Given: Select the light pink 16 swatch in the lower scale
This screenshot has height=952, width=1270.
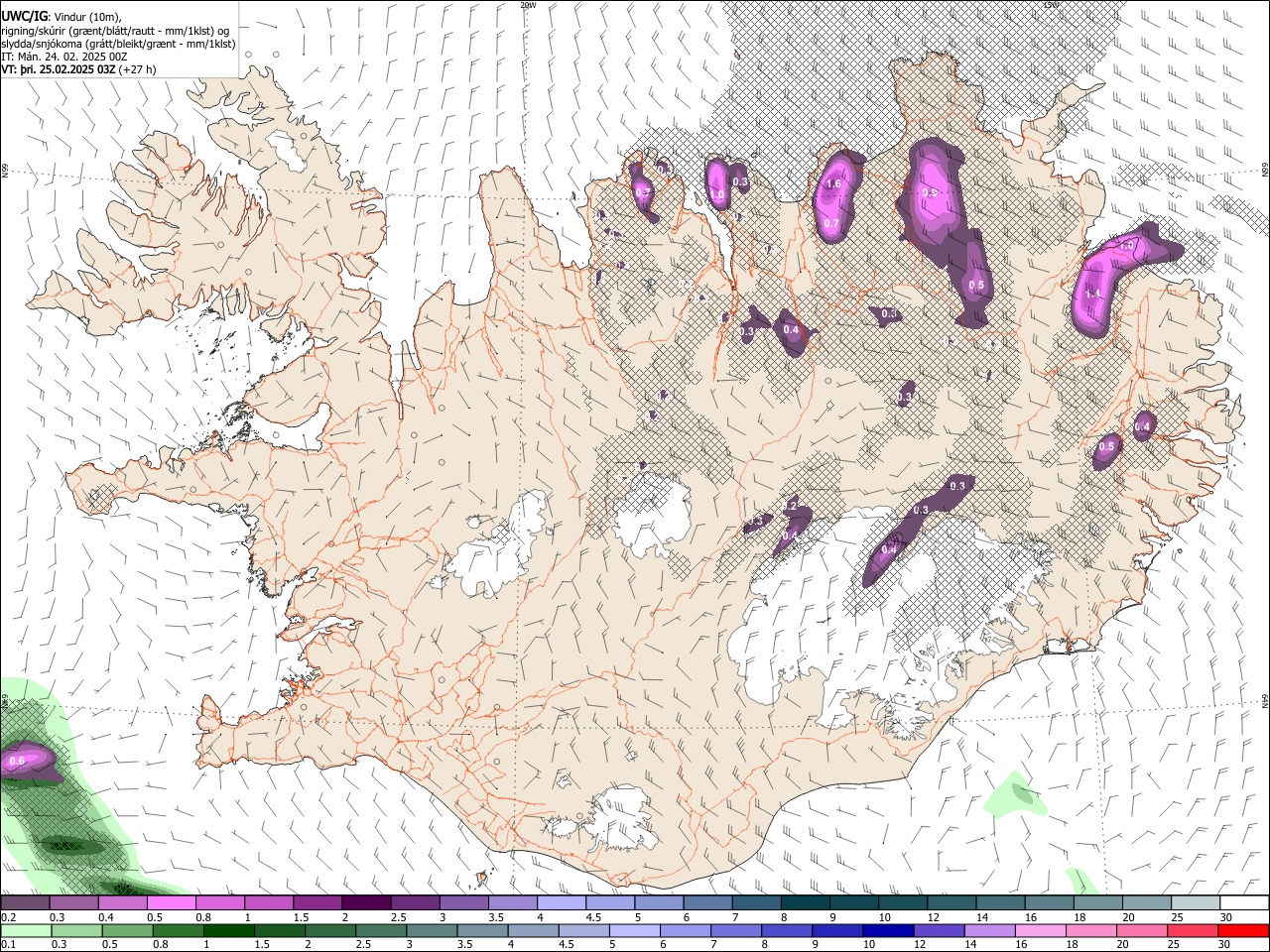Looking at the screenshot, I should tap(1040, 930).
